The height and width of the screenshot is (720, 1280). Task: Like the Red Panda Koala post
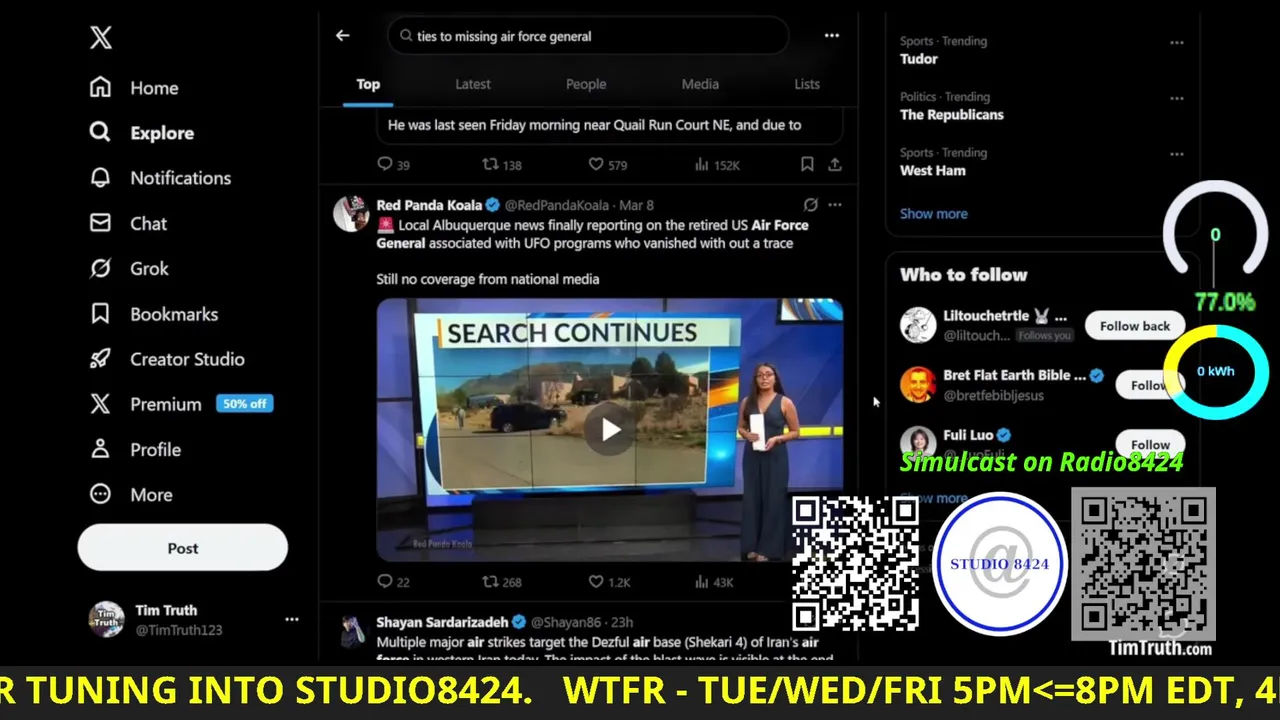pos(595,582)
